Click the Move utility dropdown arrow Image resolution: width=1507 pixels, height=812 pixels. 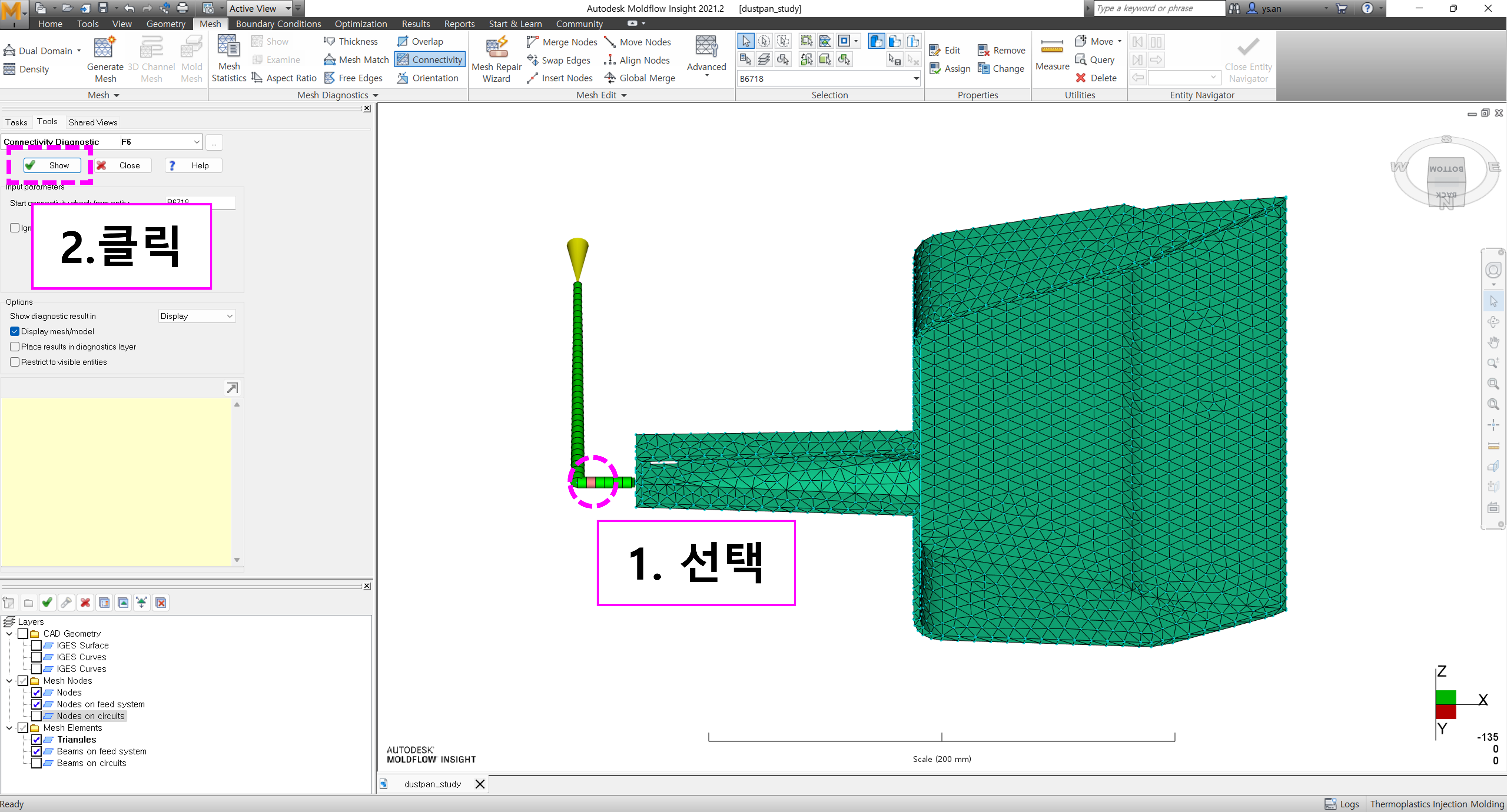point(1120,41)
